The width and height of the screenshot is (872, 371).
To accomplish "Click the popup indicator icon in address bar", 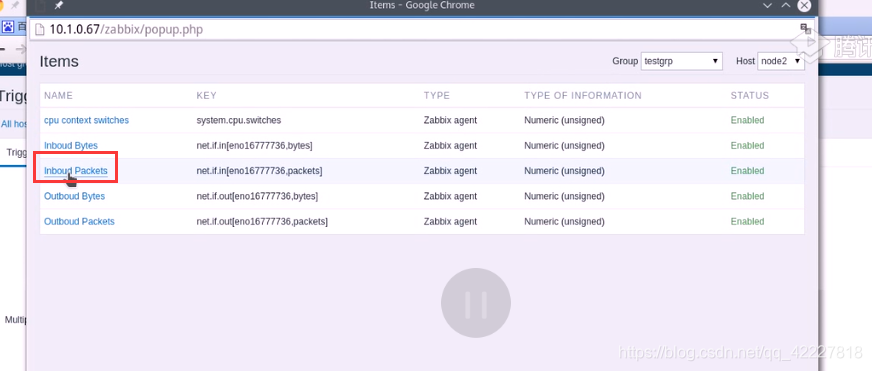I will [x=805, y=28].
